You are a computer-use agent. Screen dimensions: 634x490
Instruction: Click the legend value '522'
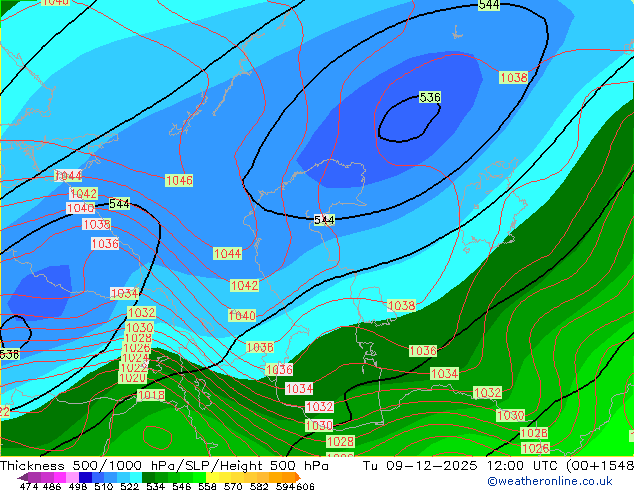point(129,486)
